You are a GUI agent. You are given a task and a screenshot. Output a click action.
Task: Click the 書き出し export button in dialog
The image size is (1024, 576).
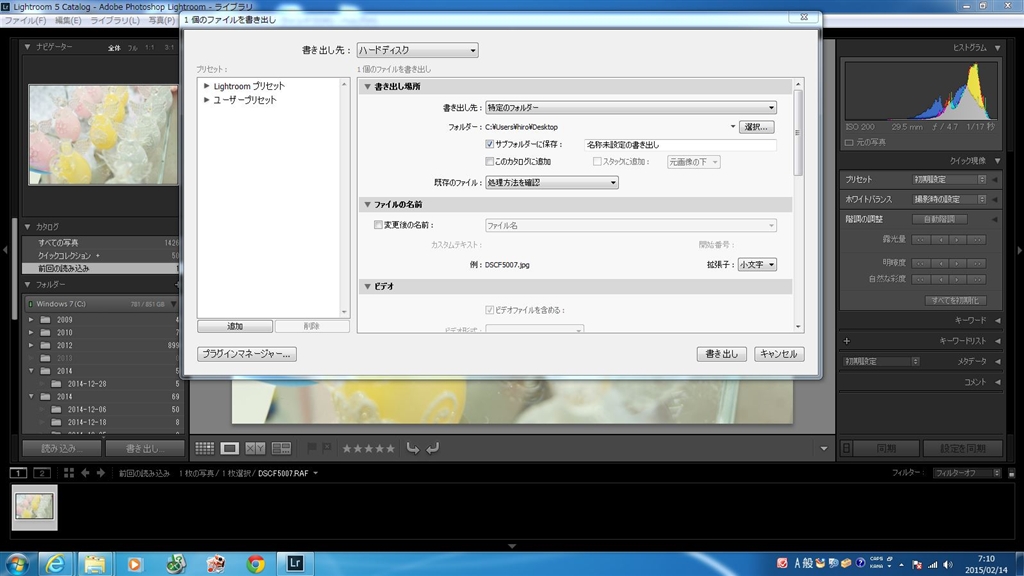coord(722,354)
